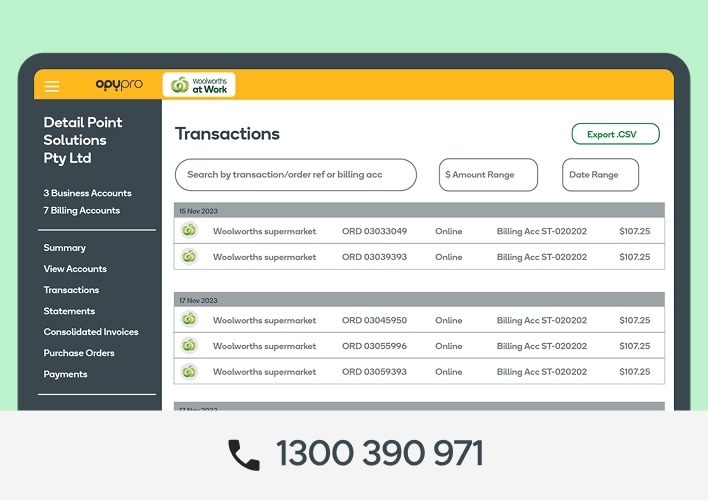
Task: Click the 7 Billing Accounts link
Action: tap(81, 211)
